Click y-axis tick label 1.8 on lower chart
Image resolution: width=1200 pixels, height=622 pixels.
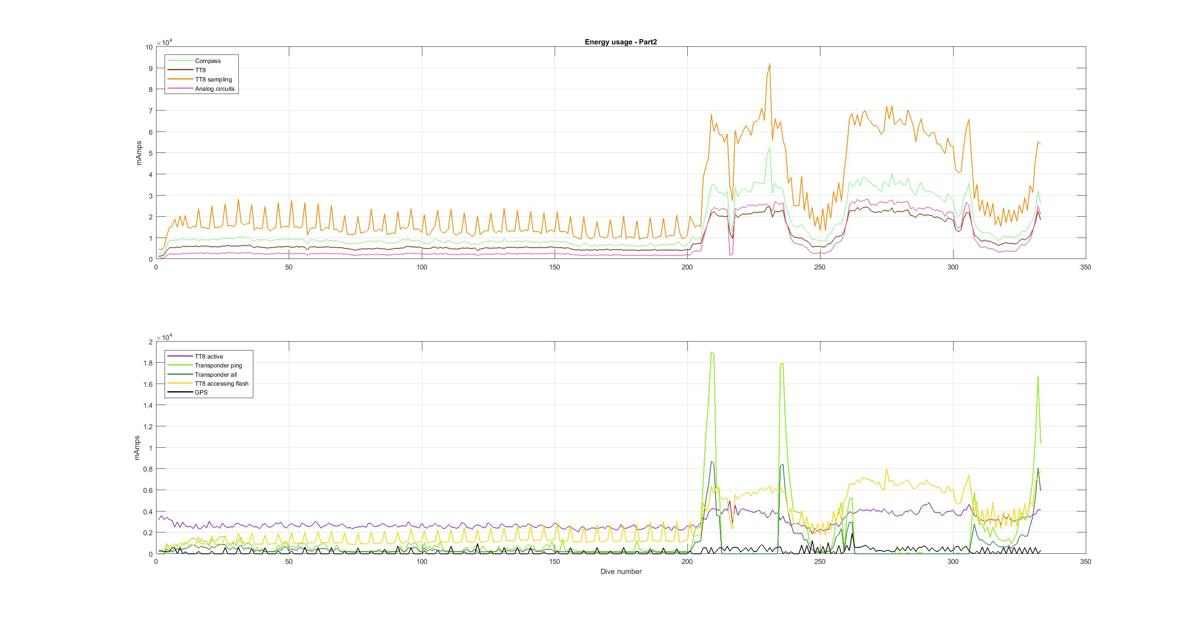tap(148, 363)
